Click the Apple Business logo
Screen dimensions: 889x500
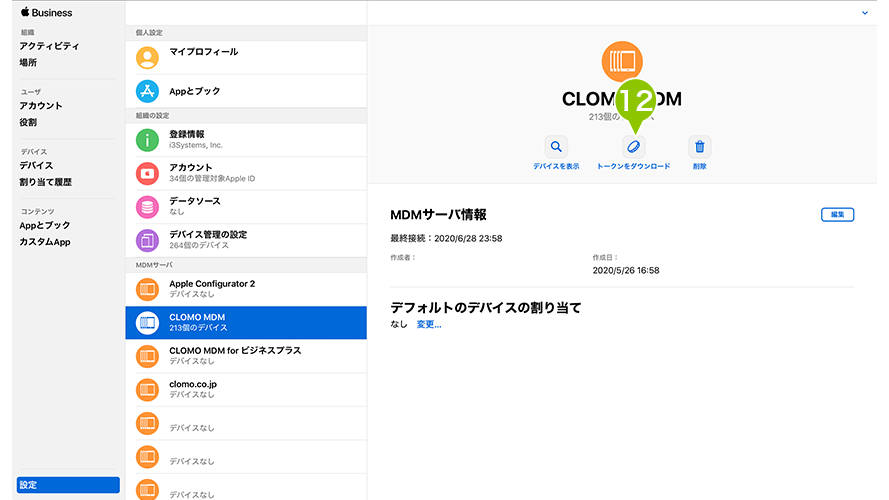coord(46,12)
